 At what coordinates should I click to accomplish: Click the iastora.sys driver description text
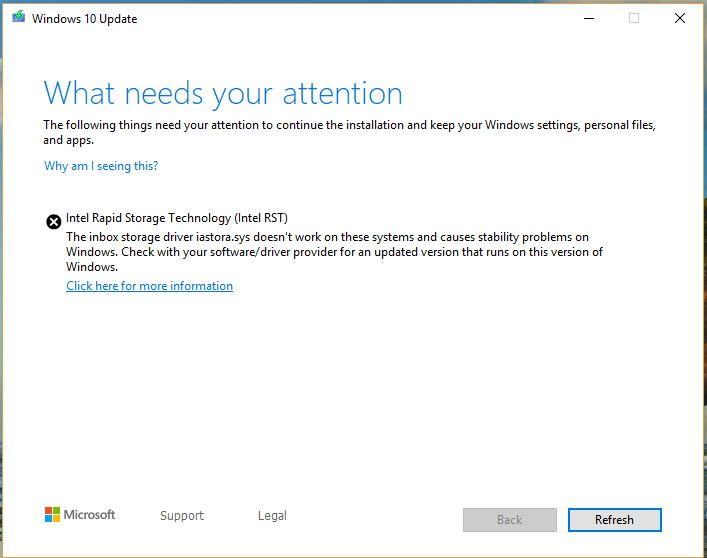click(x=334, y=252)
